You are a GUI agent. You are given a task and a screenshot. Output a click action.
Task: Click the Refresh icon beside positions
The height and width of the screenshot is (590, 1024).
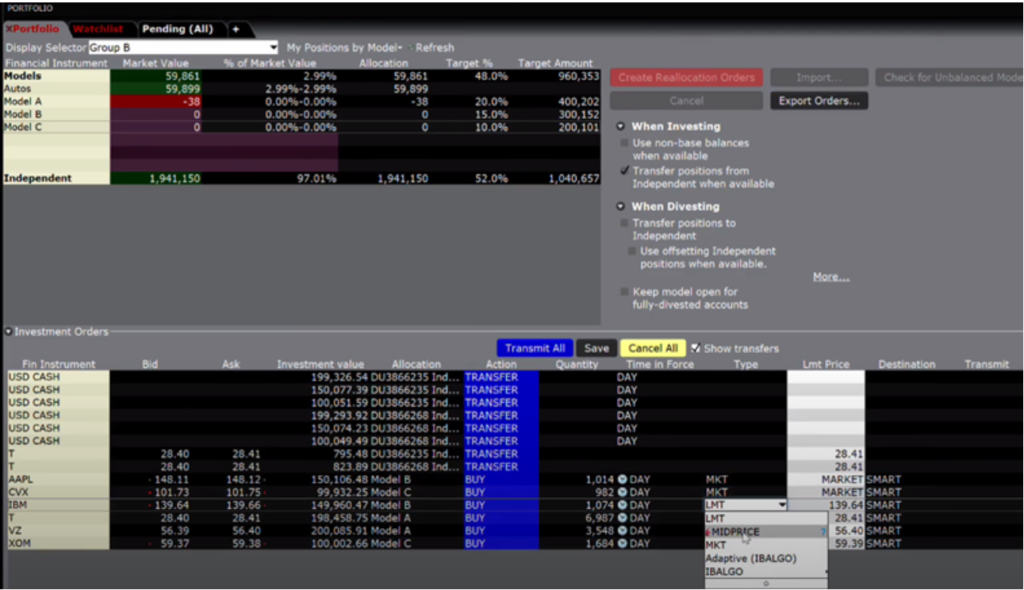coord(410,48)
